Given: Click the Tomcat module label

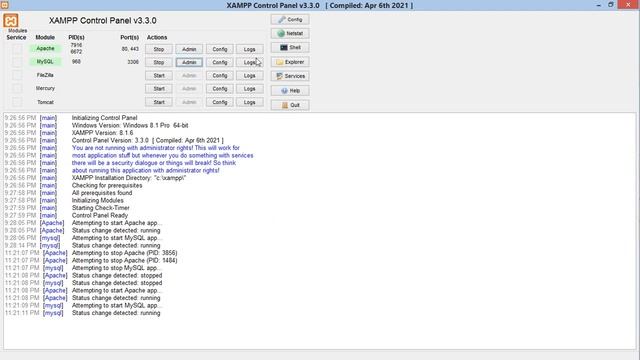Looking at the screenshot, I should tap(45, 102).
